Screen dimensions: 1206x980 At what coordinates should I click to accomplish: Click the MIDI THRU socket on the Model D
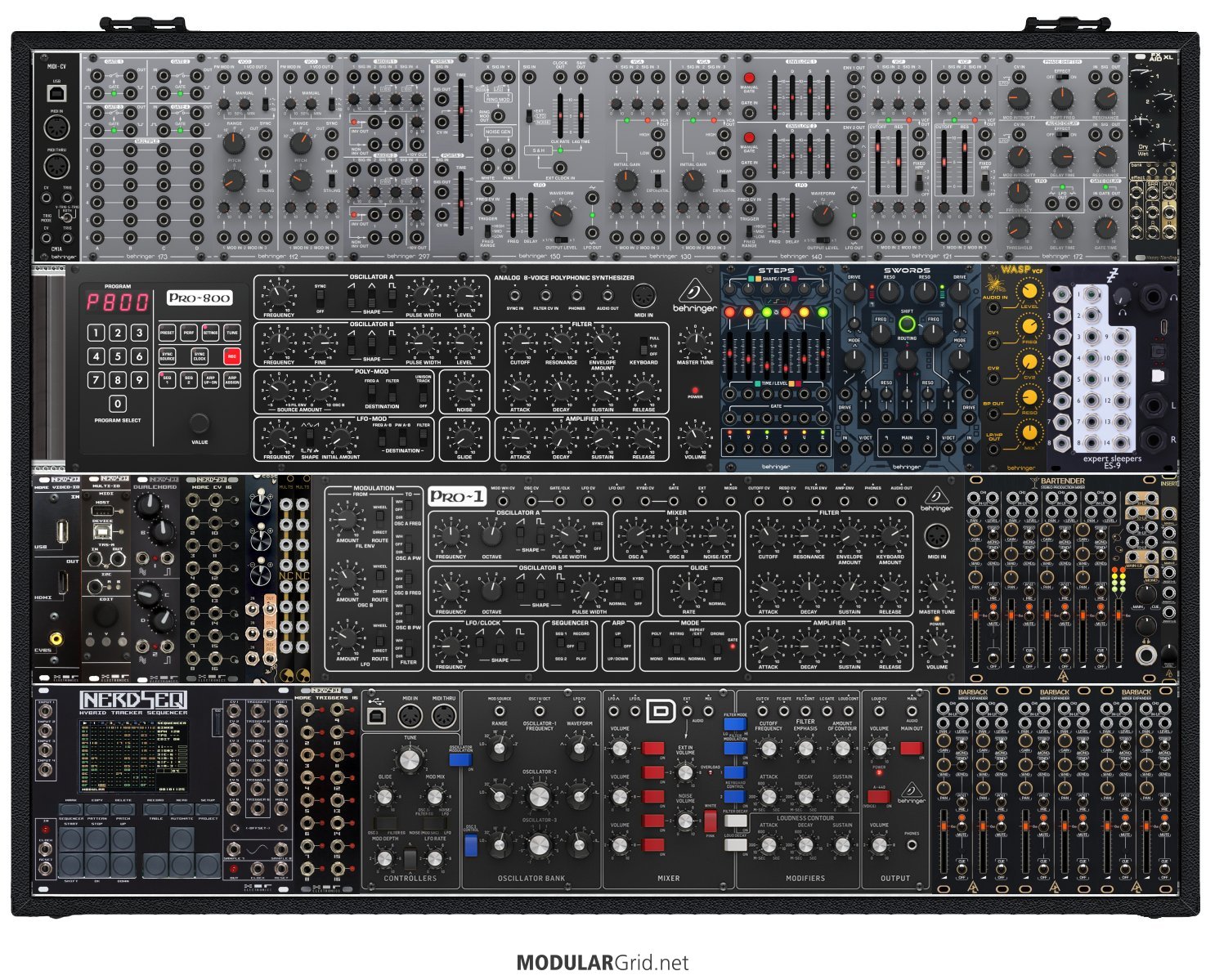click(444, 717)
